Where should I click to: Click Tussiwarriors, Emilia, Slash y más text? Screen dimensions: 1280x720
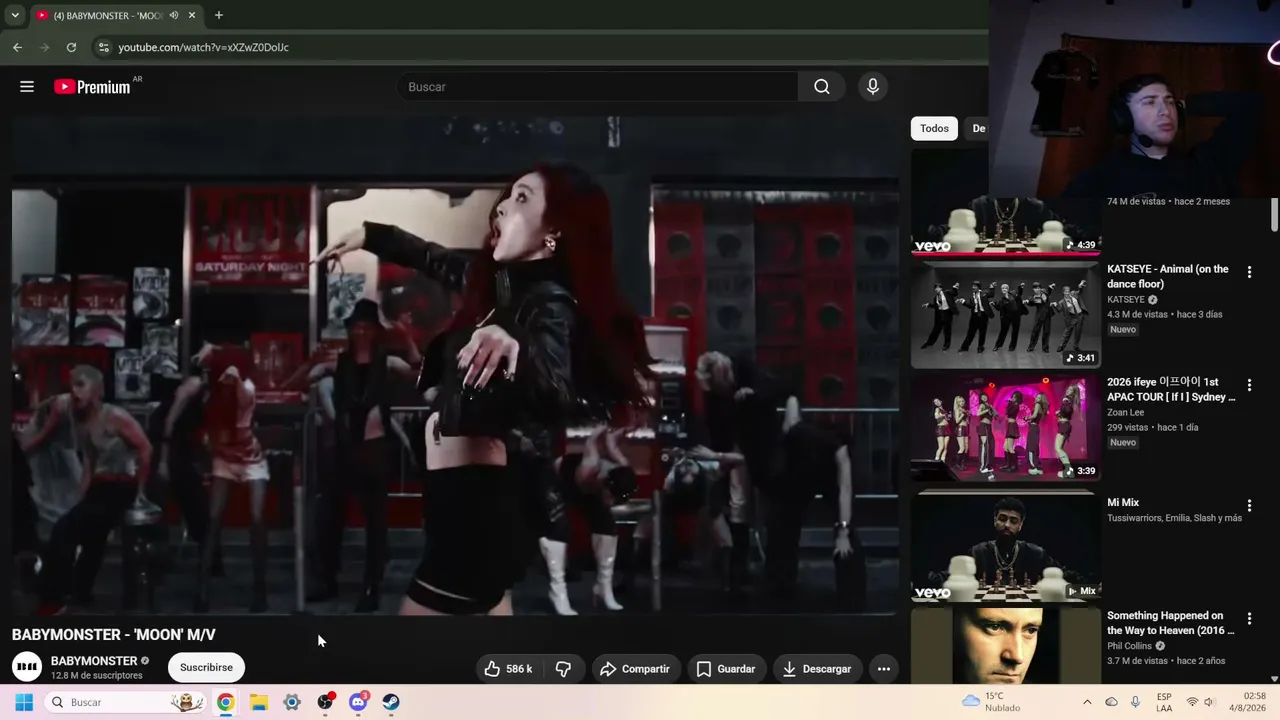1174,518
